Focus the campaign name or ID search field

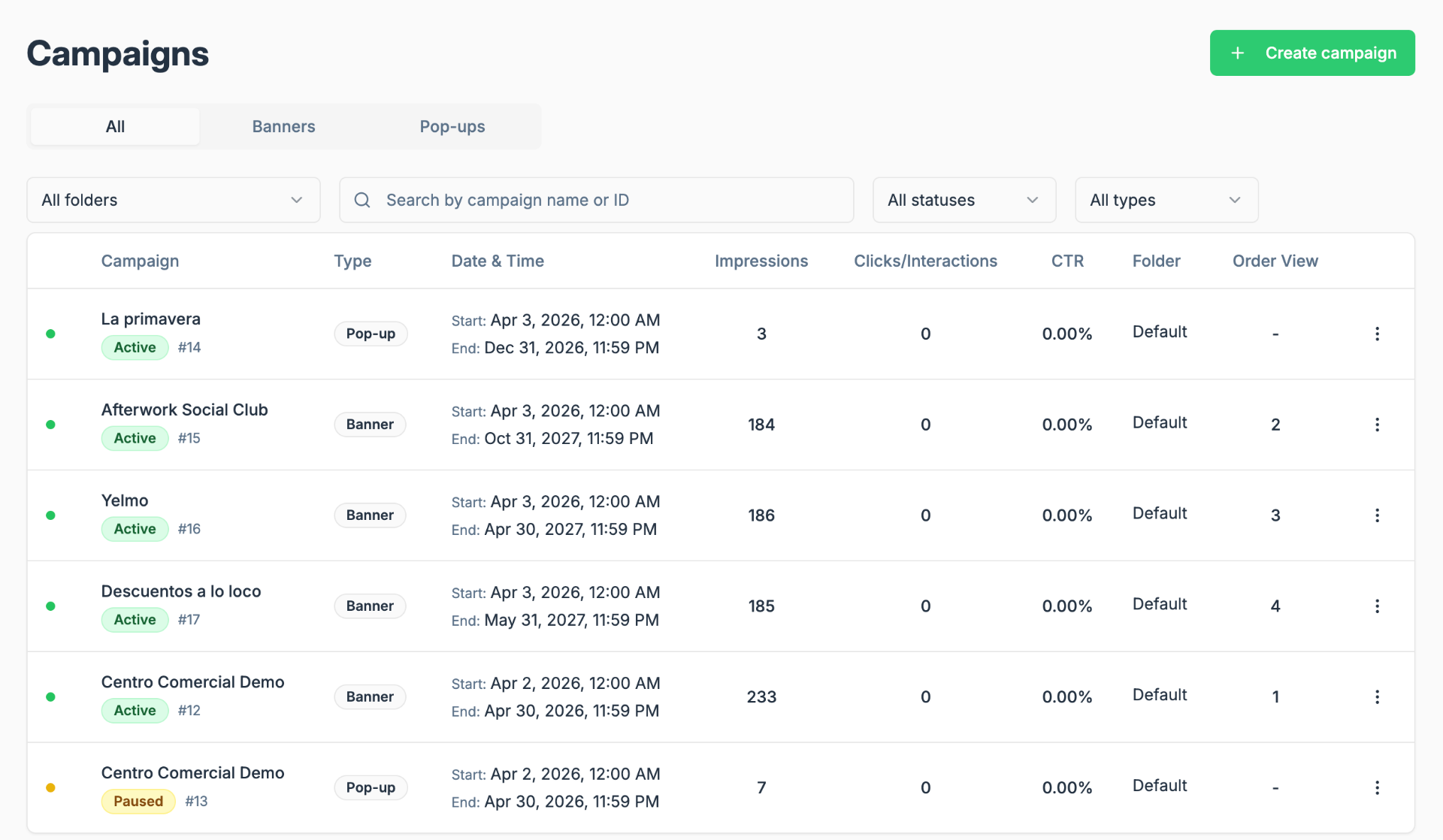(x=596, y=200)
